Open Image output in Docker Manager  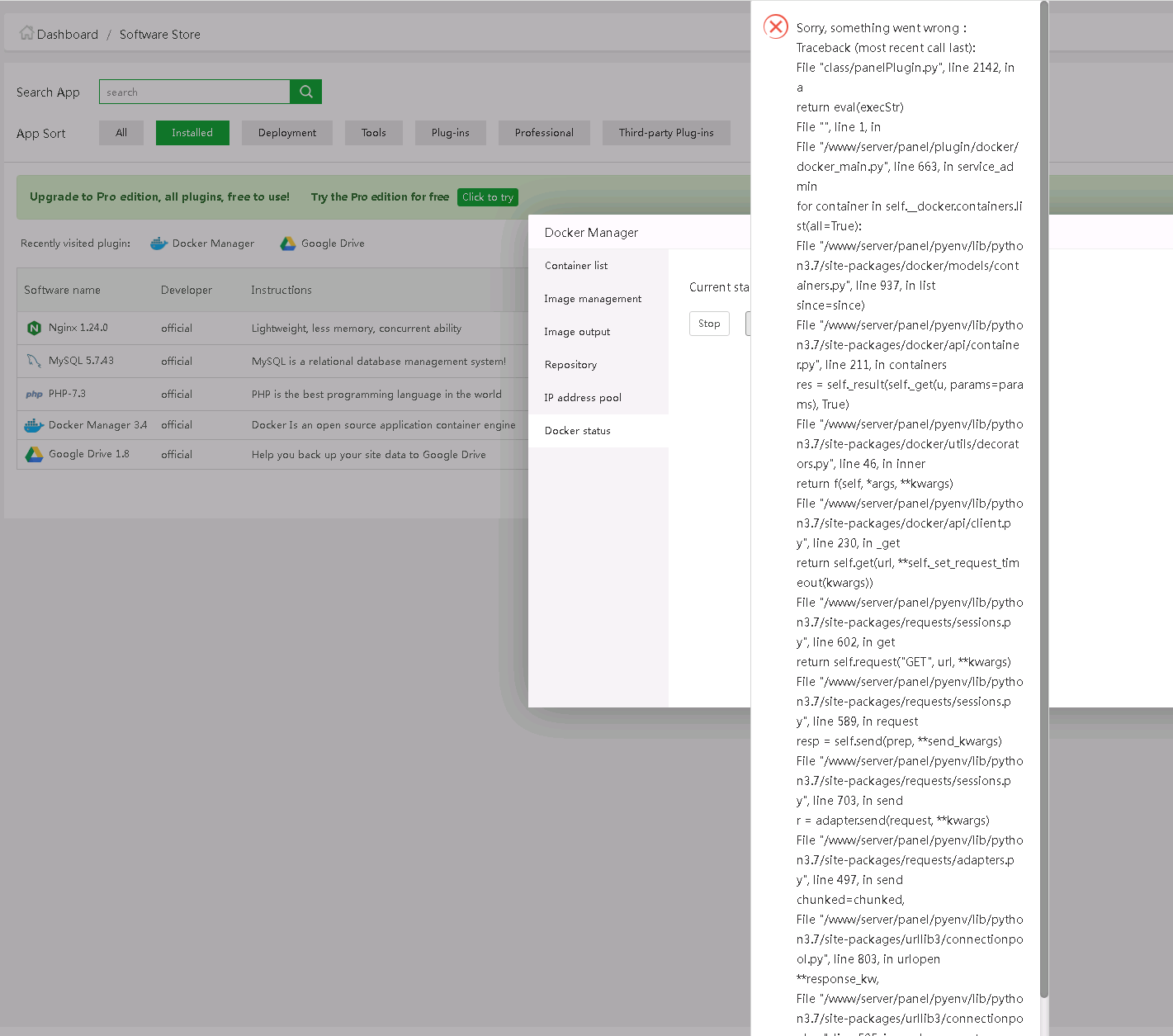coord(598,332)
